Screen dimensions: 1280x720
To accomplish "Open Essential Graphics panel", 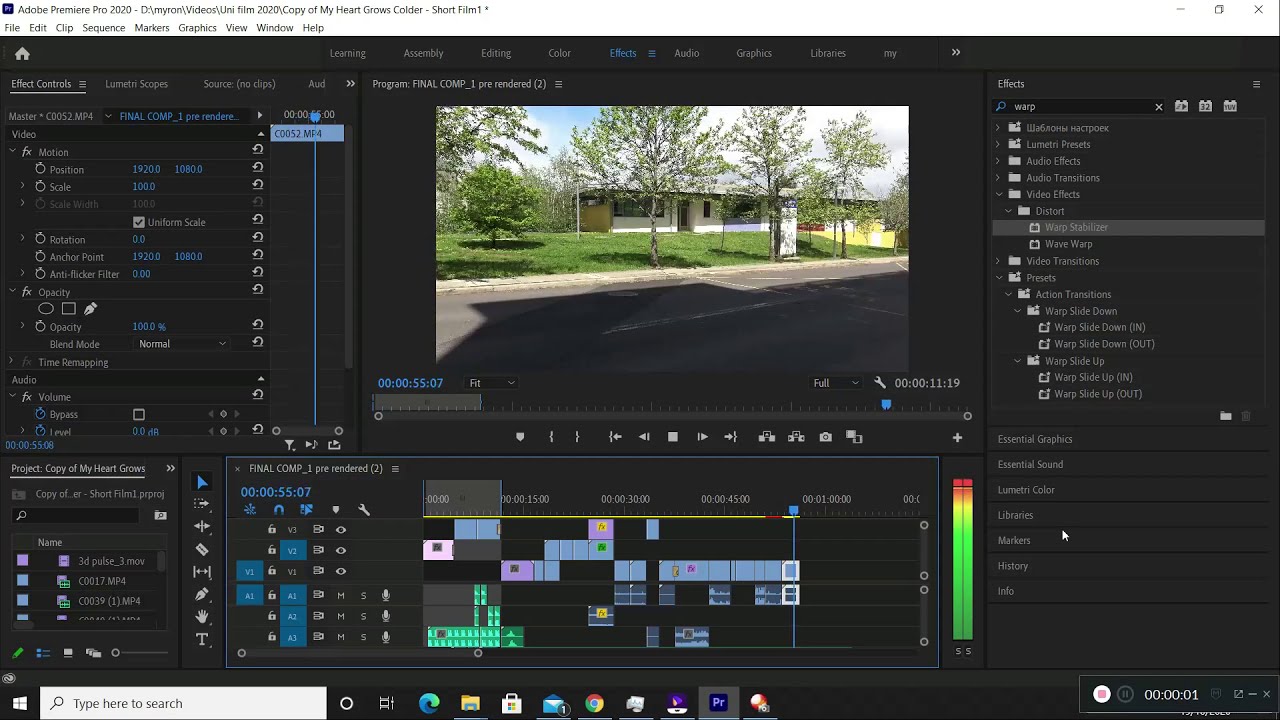I will 1035,439.
